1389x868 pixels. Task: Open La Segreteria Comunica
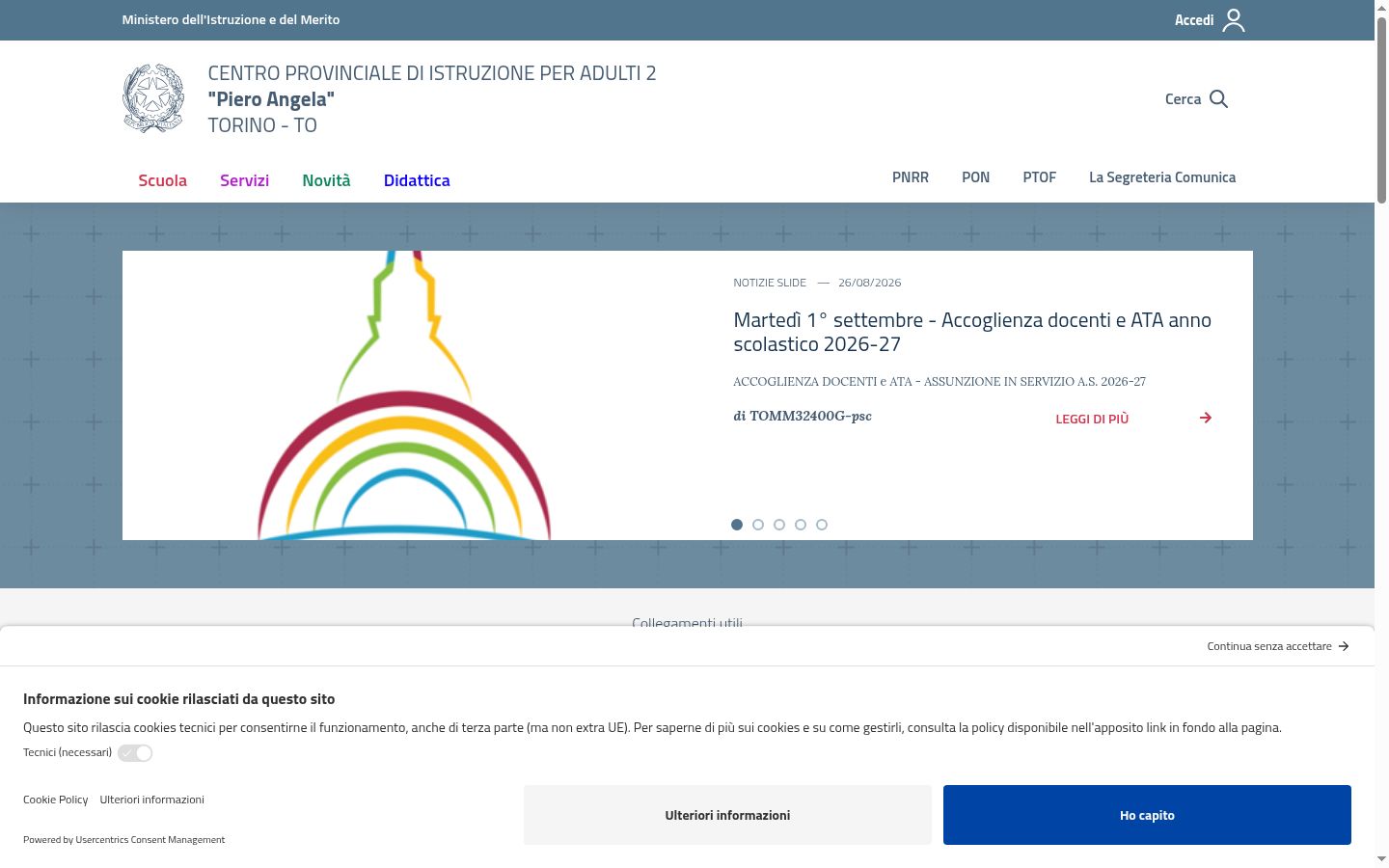(1162, 177)
